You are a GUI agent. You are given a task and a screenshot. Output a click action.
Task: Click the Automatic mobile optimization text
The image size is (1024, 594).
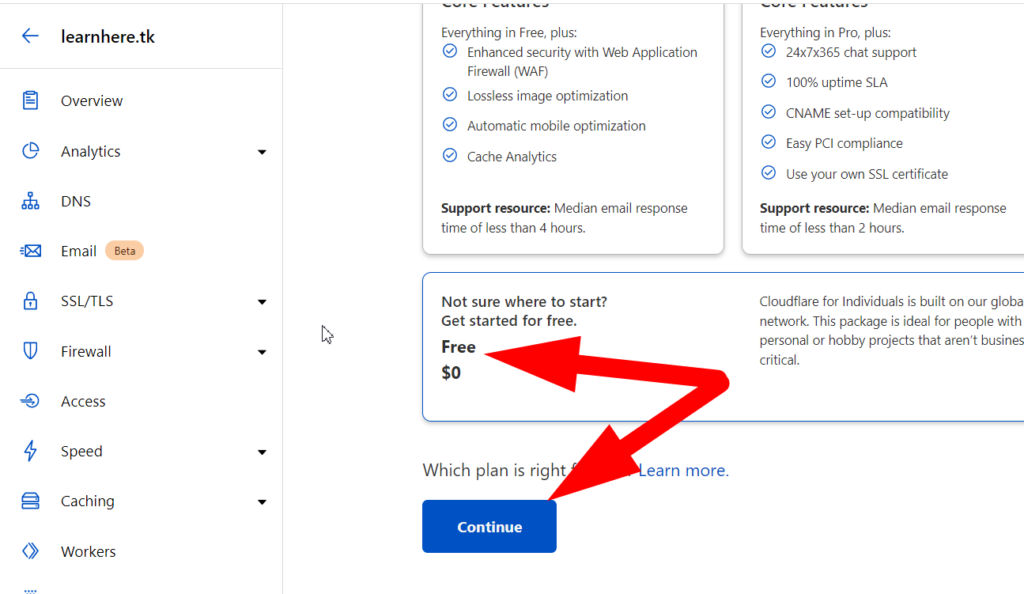pyautogui.click(x=556, y=126)
